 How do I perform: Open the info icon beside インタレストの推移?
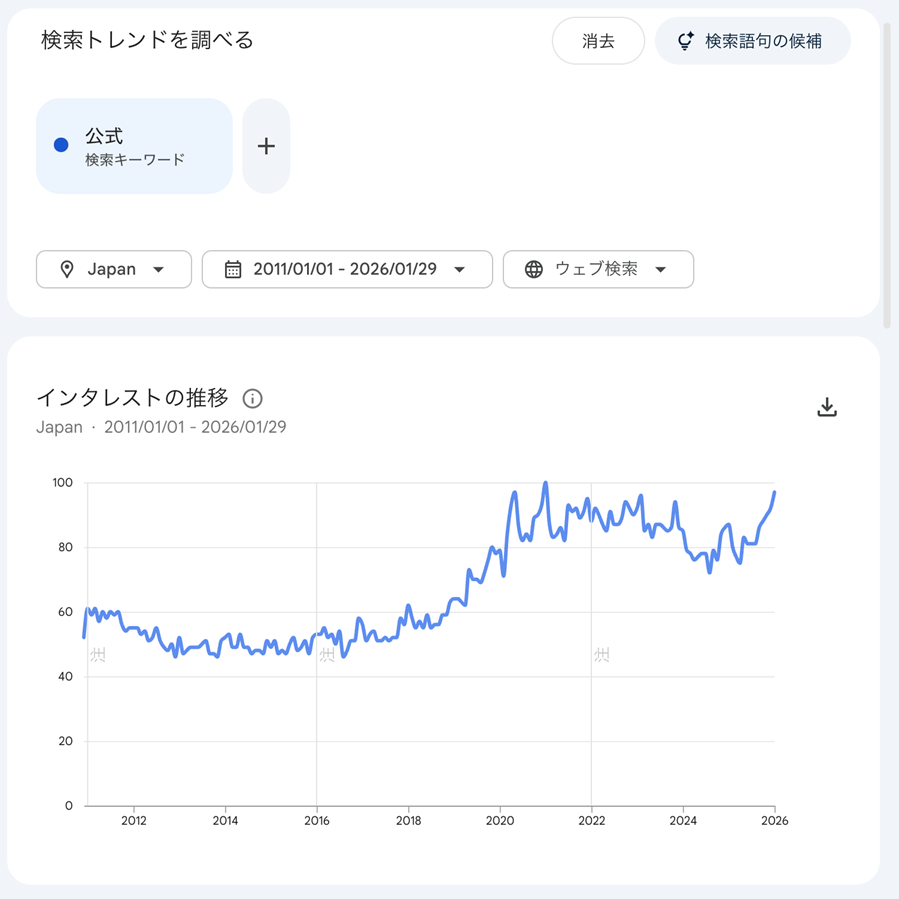pyautogui.click(x=253, y=399)
